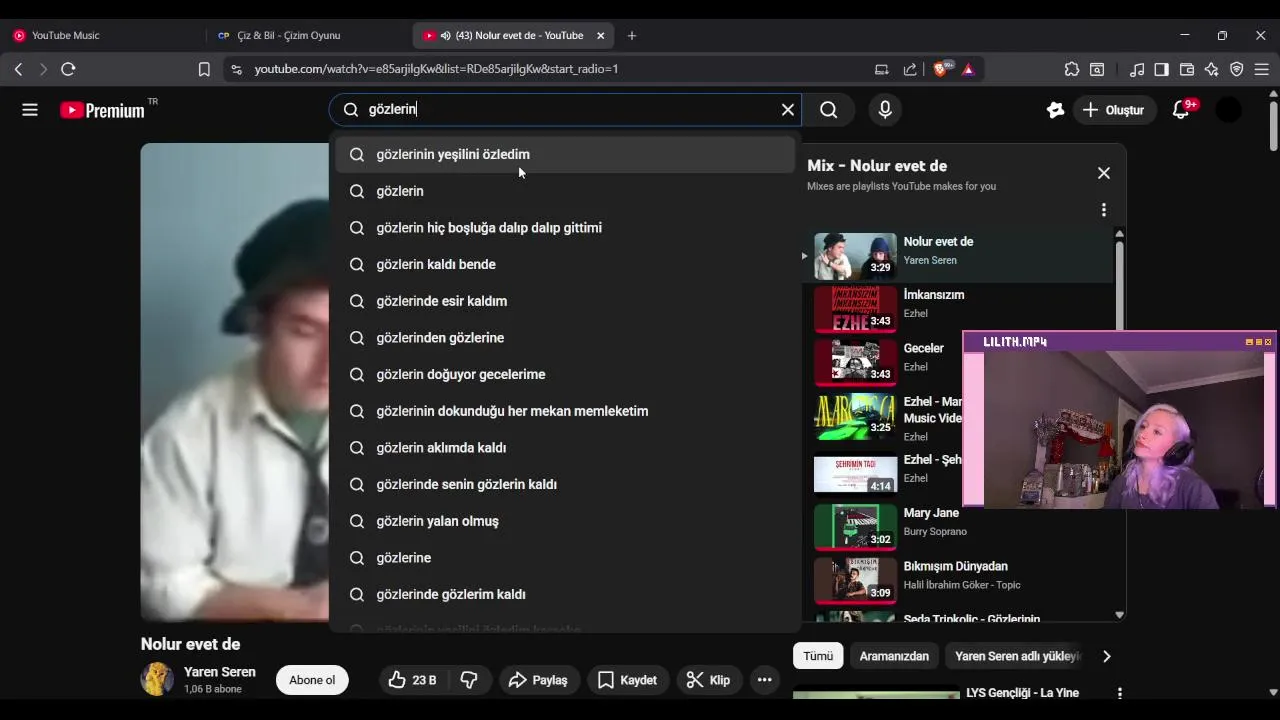1280x720 pixels.
Task: Open the Brave wallet icon
Action: pos(1187,69)
